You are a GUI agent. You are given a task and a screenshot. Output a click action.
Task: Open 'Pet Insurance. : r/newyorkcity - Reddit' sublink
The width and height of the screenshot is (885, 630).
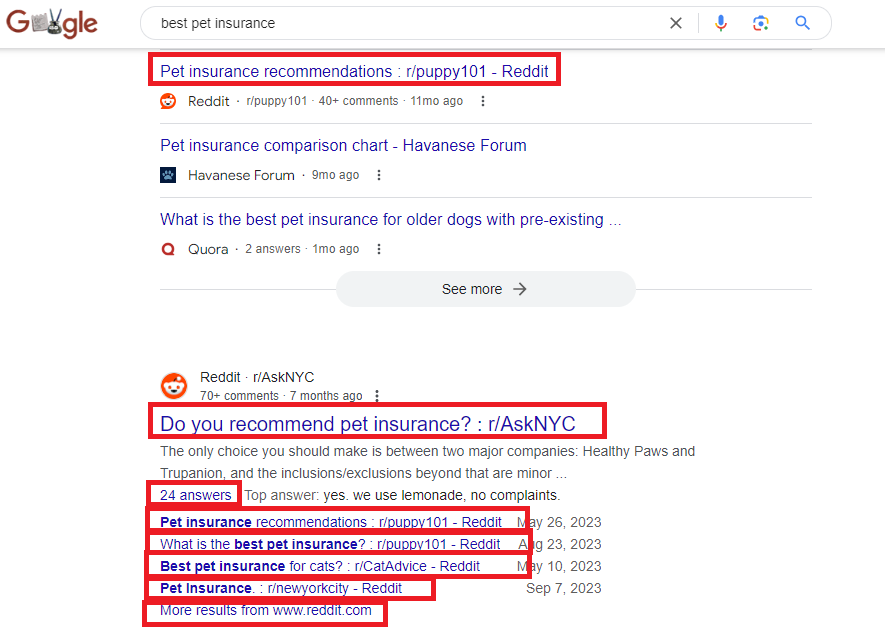281,588
